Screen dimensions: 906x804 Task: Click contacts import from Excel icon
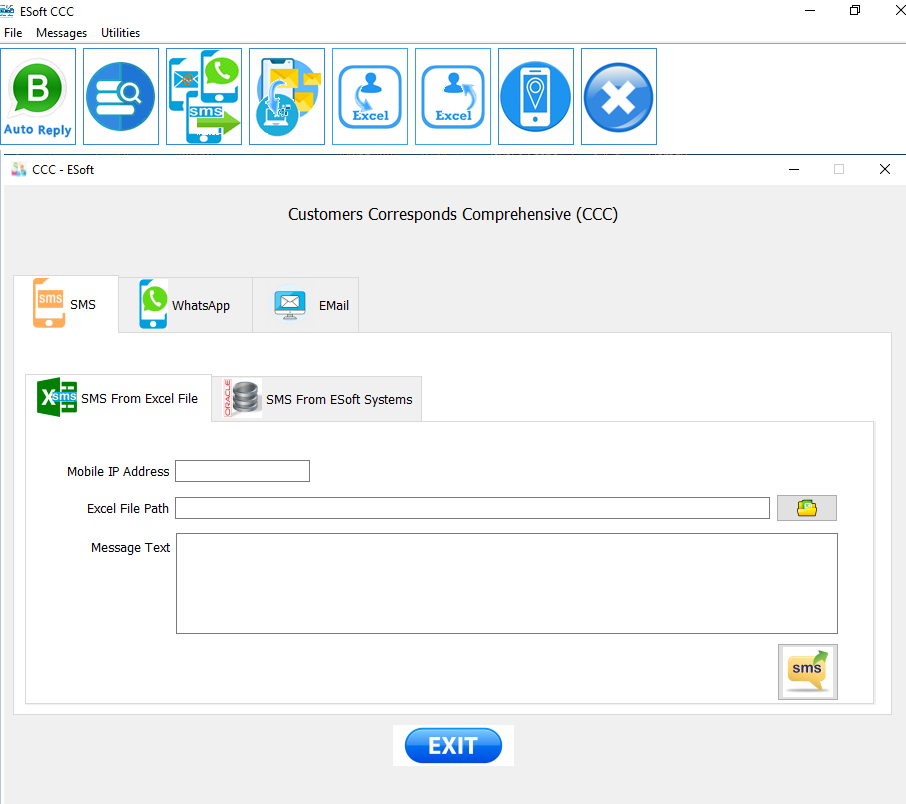point(370,97)
